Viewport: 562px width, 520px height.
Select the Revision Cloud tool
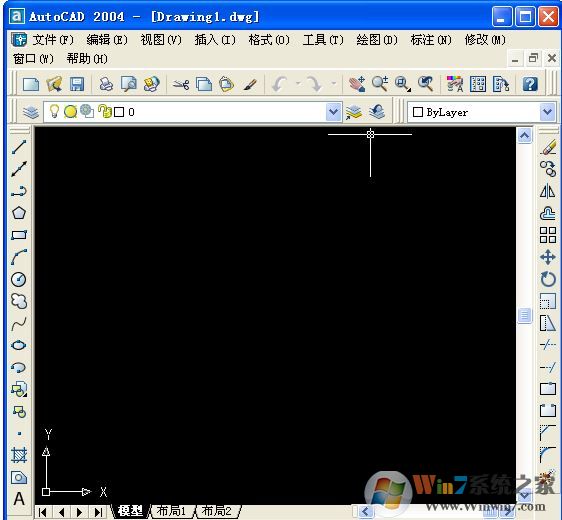click(x=19, y=301)
